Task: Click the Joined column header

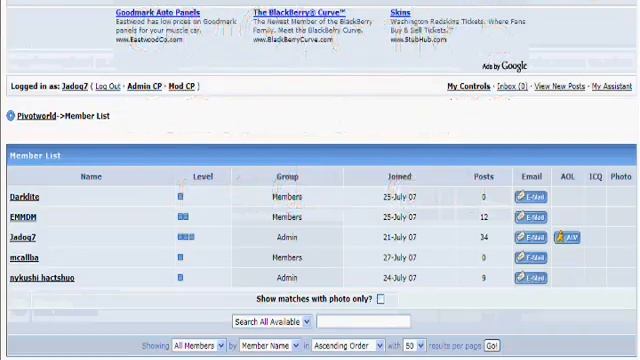Action: (400, 177)
